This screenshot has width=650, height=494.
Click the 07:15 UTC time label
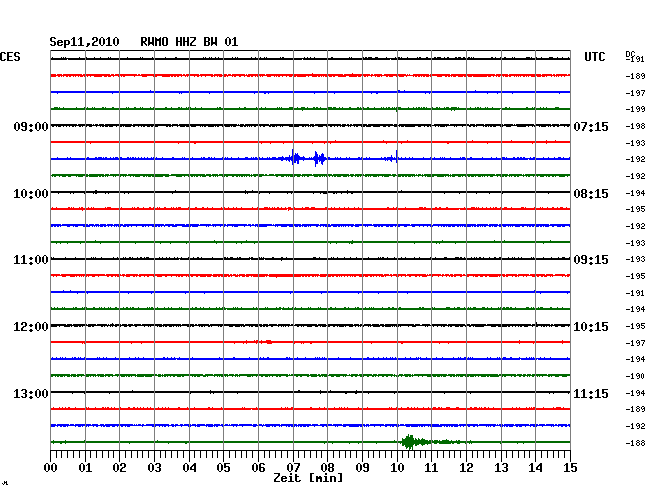click(x=591, y=126)
